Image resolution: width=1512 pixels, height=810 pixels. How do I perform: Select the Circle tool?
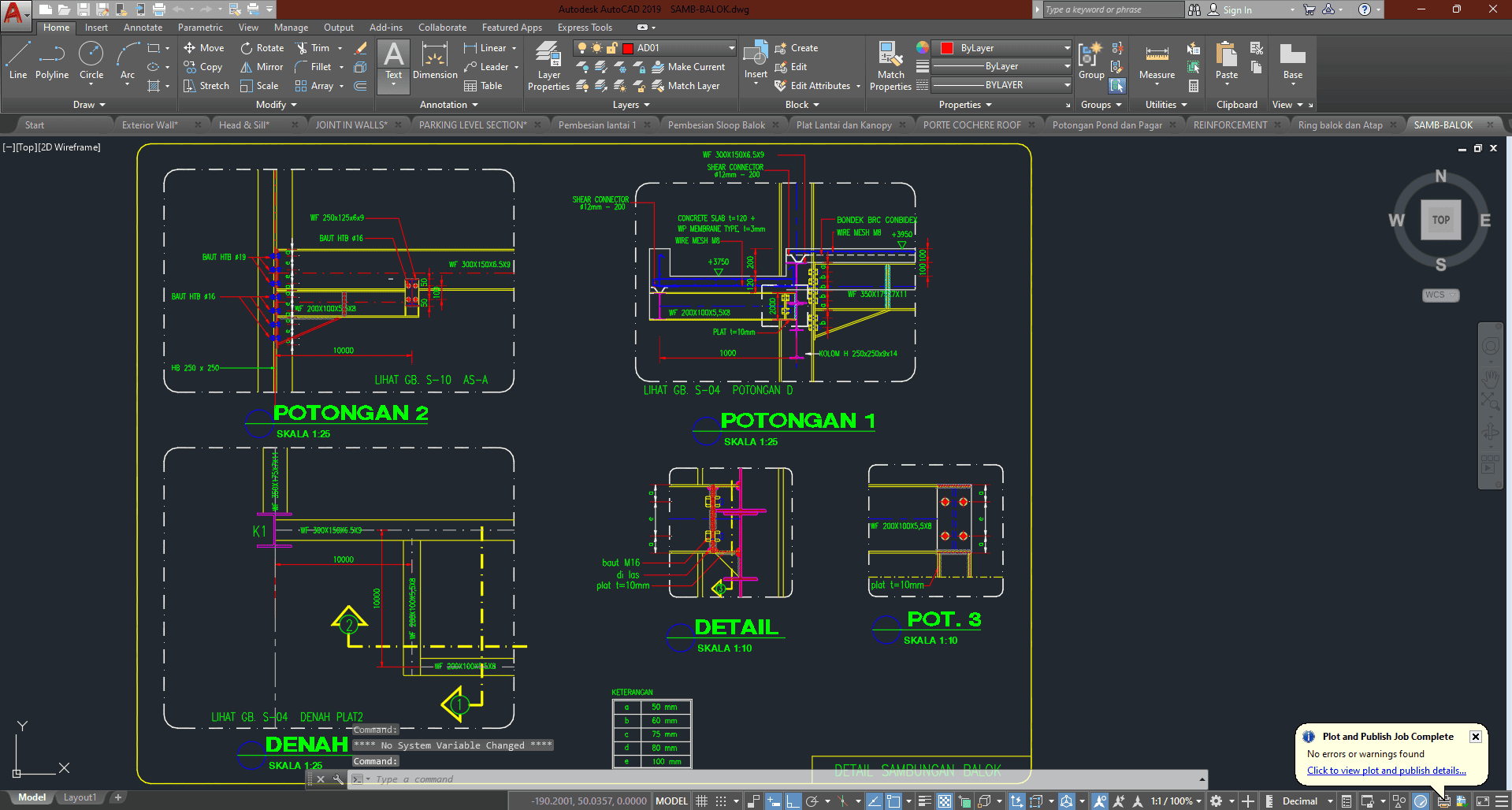coord(91,61)
